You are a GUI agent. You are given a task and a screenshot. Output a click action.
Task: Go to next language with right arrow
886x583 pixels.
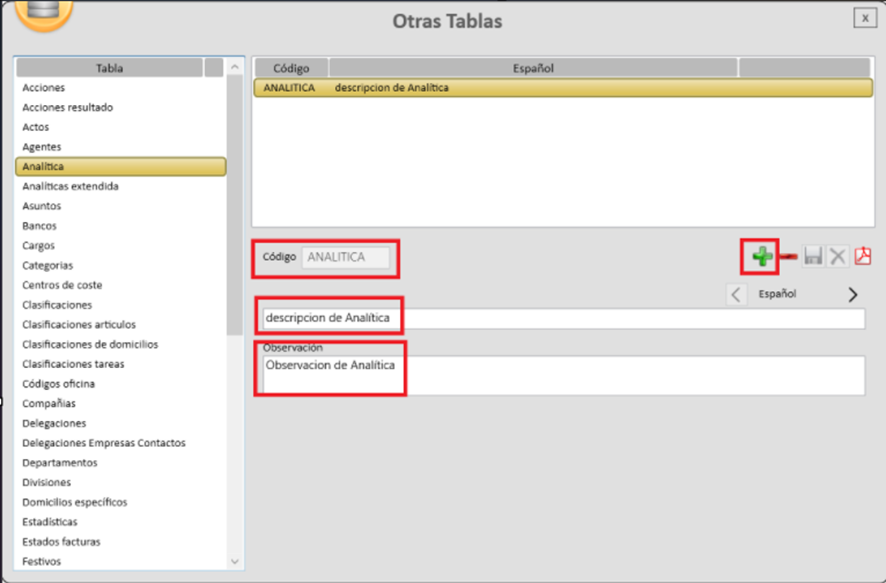point(852,294)
